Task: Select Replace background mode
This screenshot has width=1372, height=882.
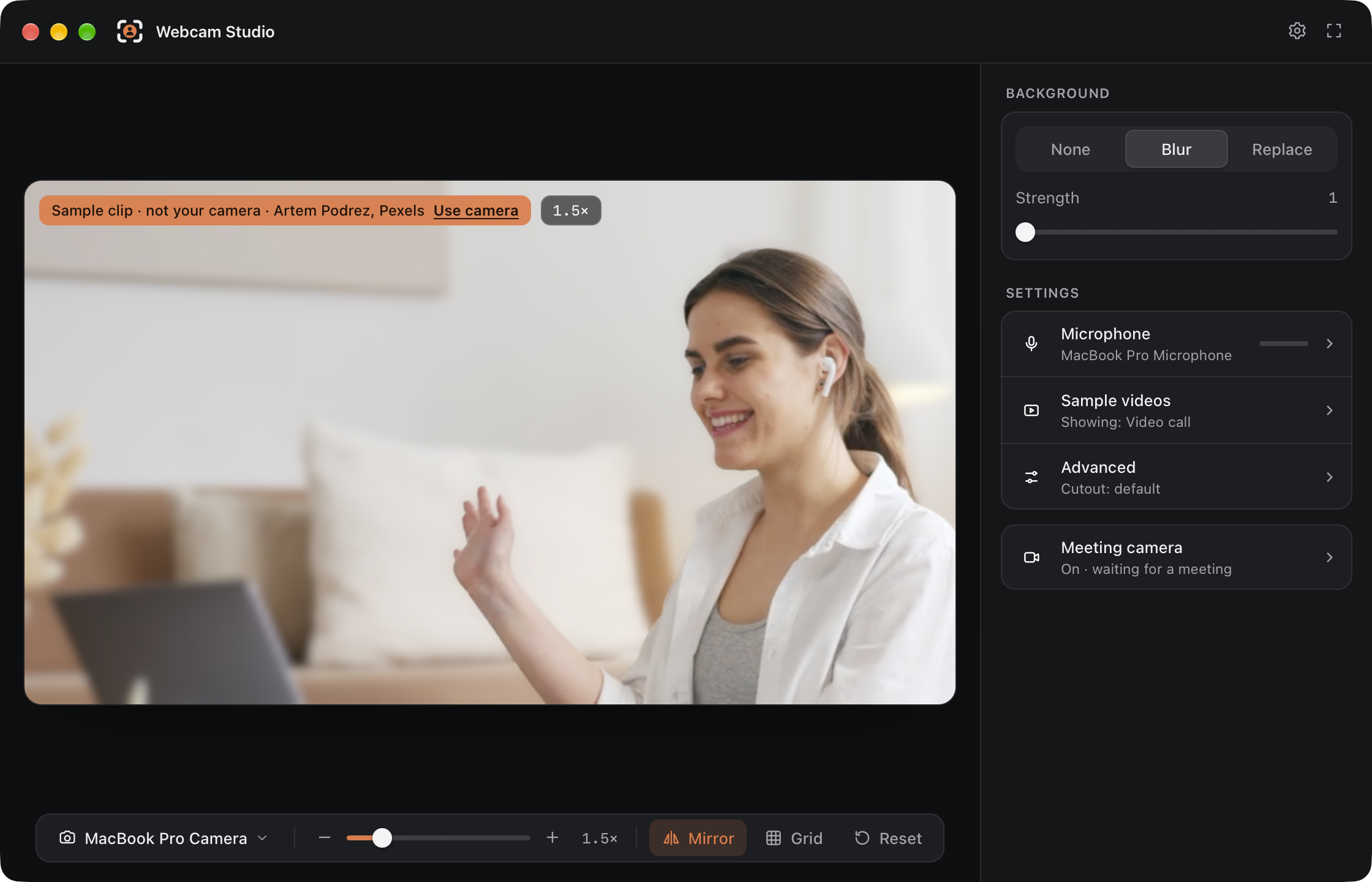Action: pos(1282,149)
